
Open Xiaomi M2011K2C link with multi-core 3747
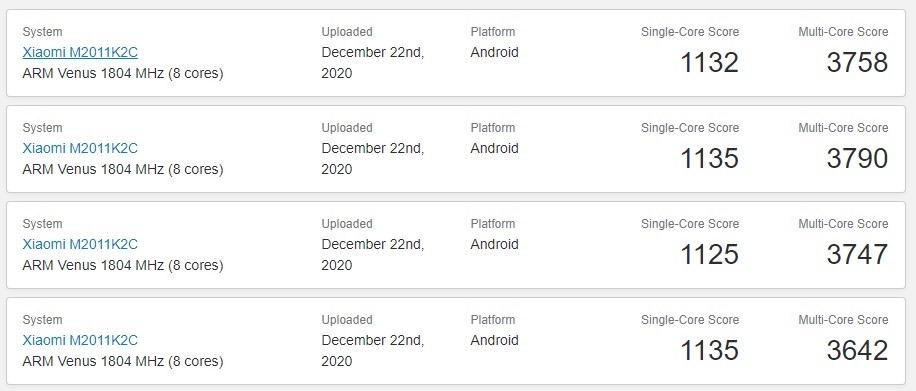pos(80,244)
